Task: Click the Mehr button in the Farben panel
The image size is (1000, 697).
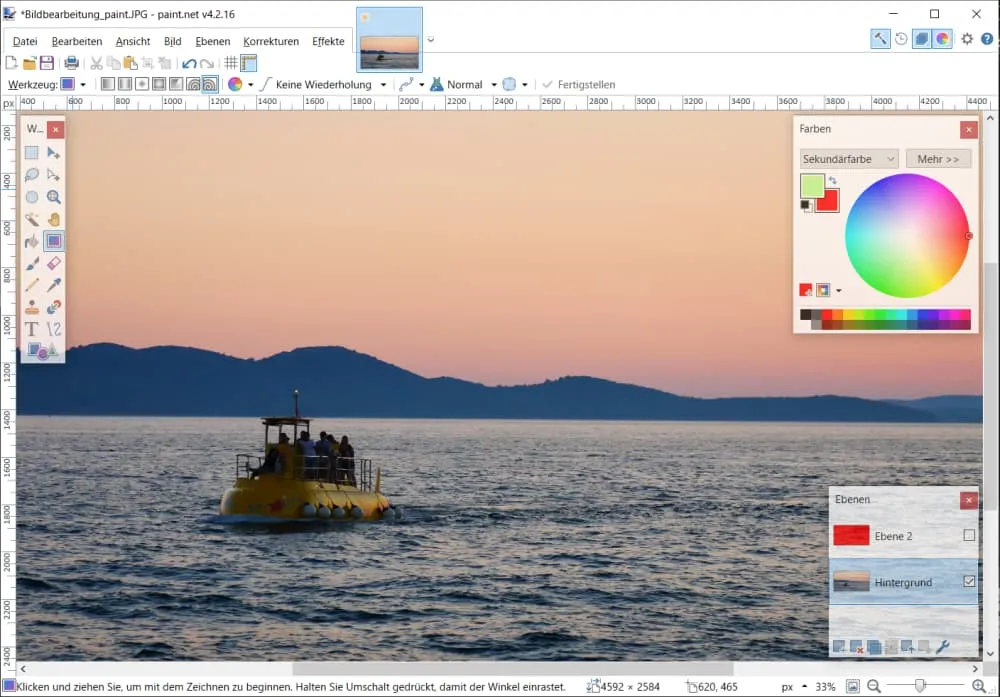Action: click(x=937, y=159)
